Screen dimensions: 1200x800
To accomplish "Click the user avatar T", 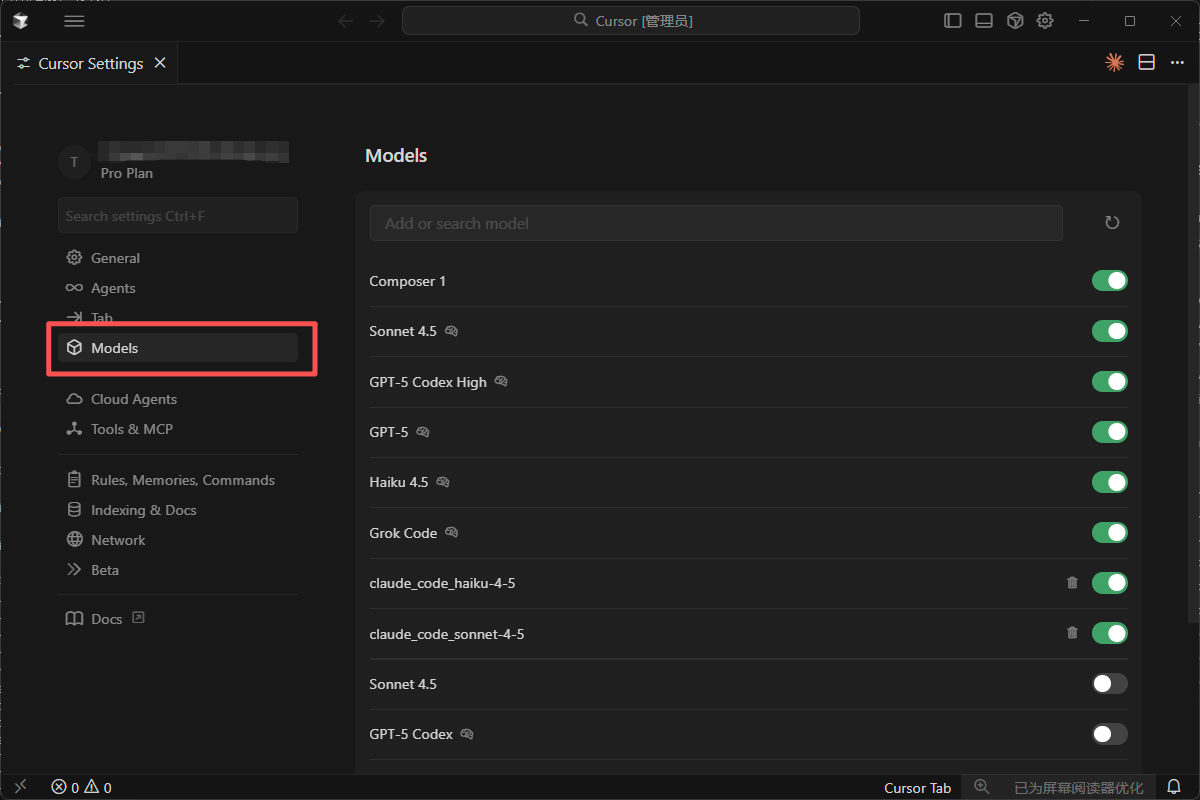I will click(74, 162).
